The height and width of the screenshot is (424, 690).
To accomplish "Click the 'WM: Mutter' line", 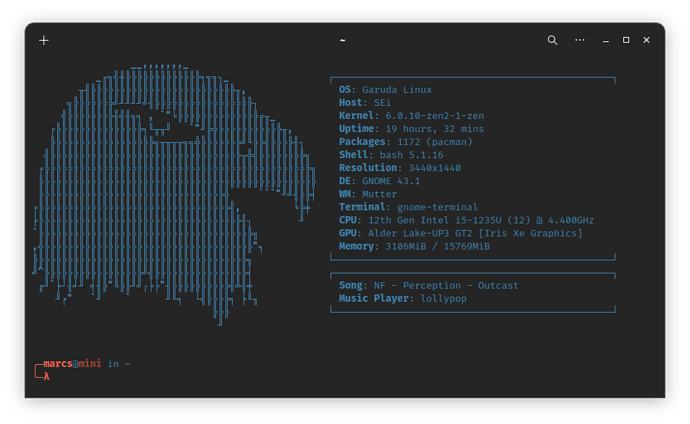I will [367, 194].
